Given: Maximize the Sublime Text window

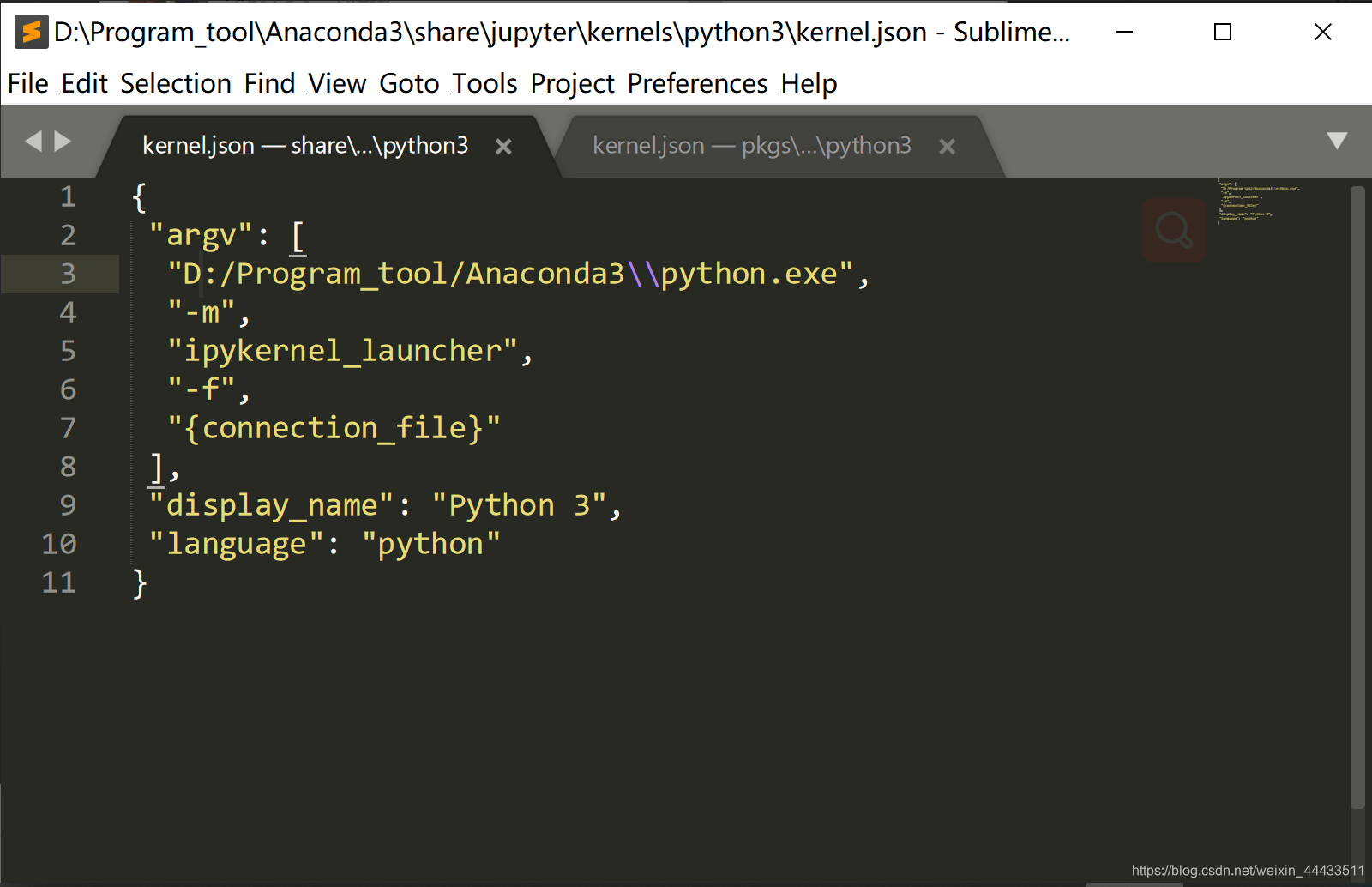Looking at the screenshot, I should (1223, 32).
